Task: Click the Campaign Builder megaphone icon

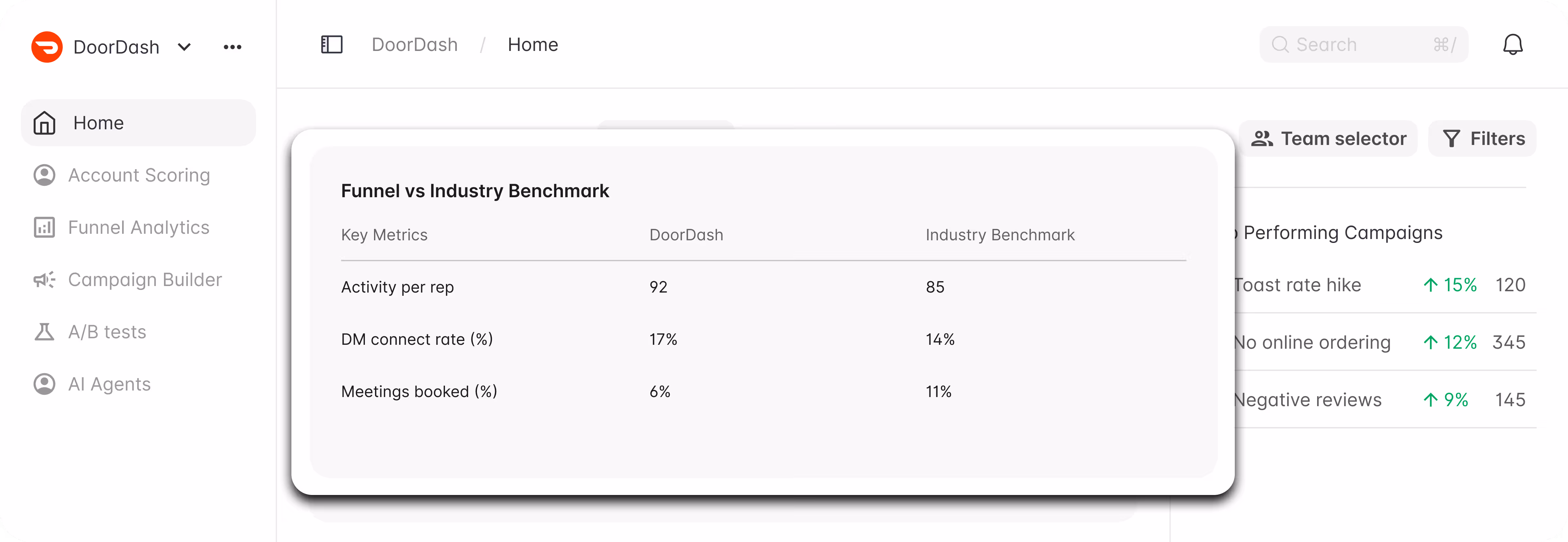Action: pyautogui.click(x=44, y=280)
